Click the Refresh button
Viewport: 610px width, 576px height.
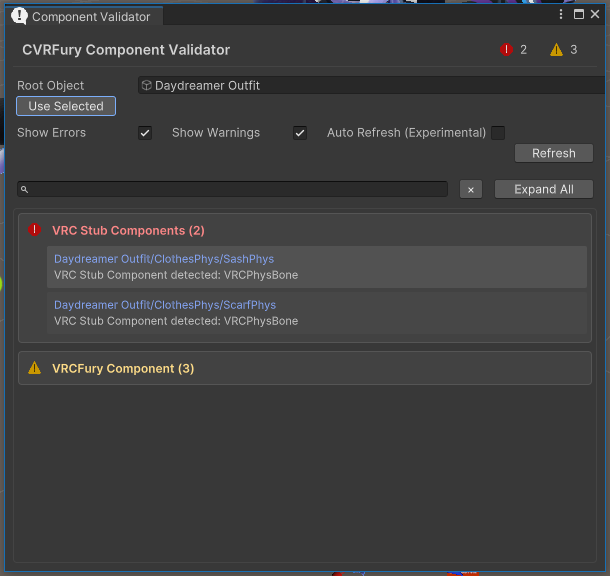(x=554, y=153)
